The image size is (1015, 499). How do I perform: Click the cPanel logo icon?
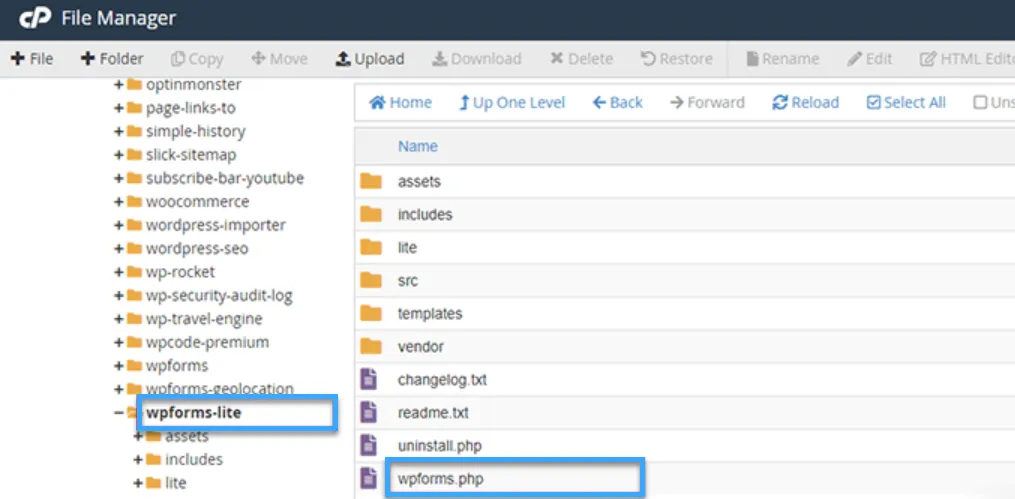point(36,19)
